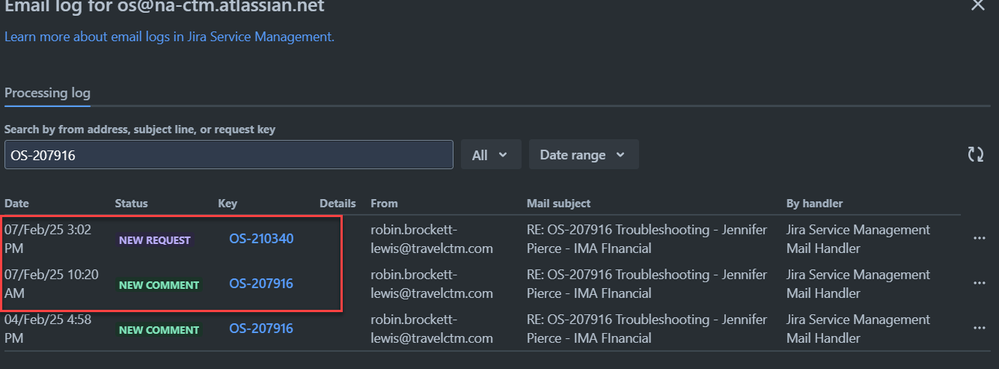The width and height of the screenshot is (999, 369).
Task: Click mail handler text in OS-210340 row
Action: pos(858,239)
